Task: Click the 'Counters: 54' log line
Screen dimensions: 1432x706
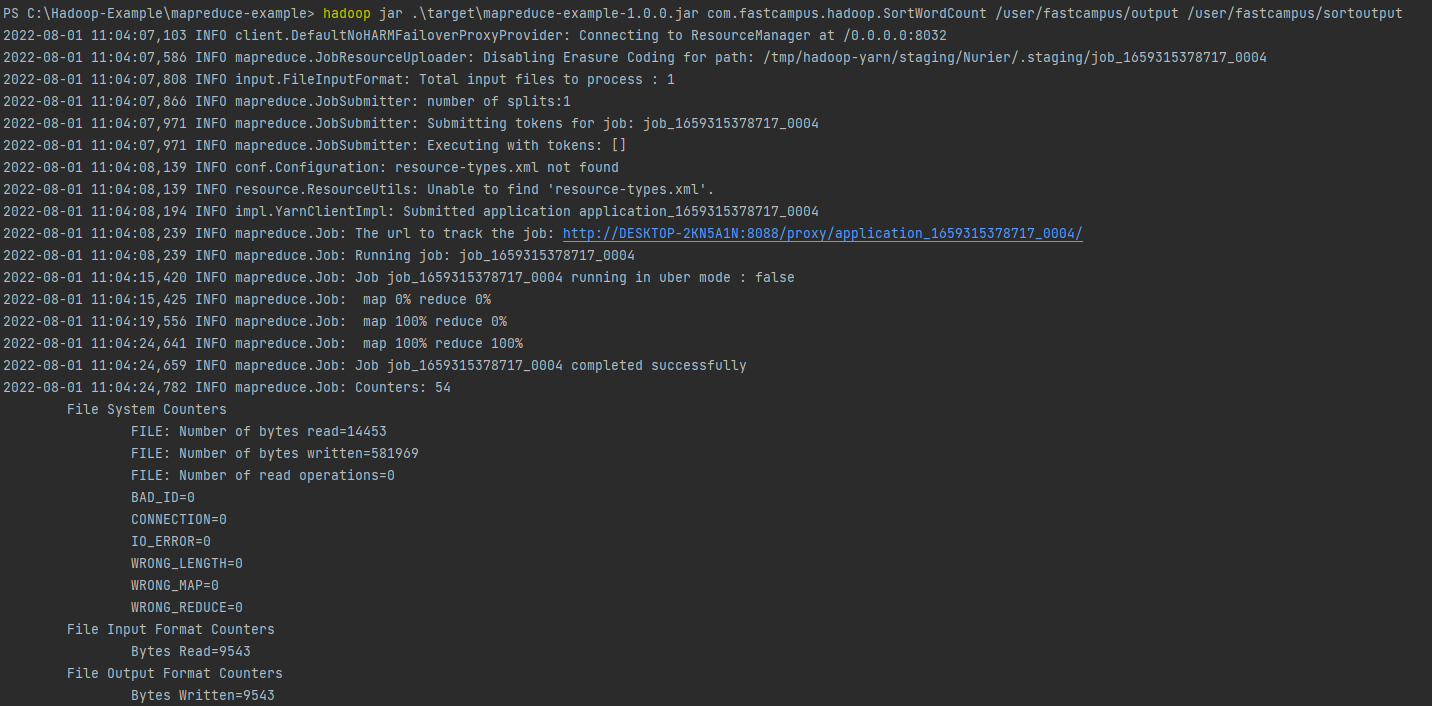Action: (x=227, y=387)
